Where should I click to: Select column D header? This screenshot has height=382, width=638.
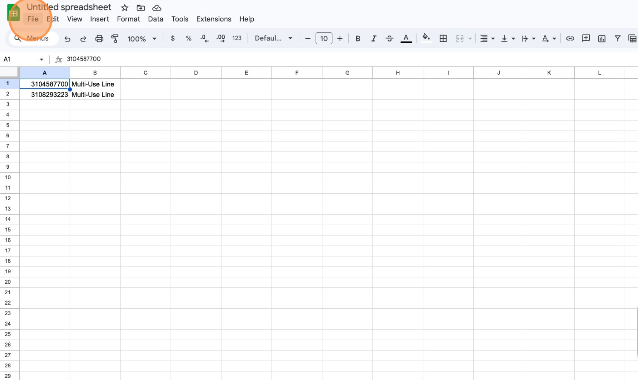coord(196,73)
